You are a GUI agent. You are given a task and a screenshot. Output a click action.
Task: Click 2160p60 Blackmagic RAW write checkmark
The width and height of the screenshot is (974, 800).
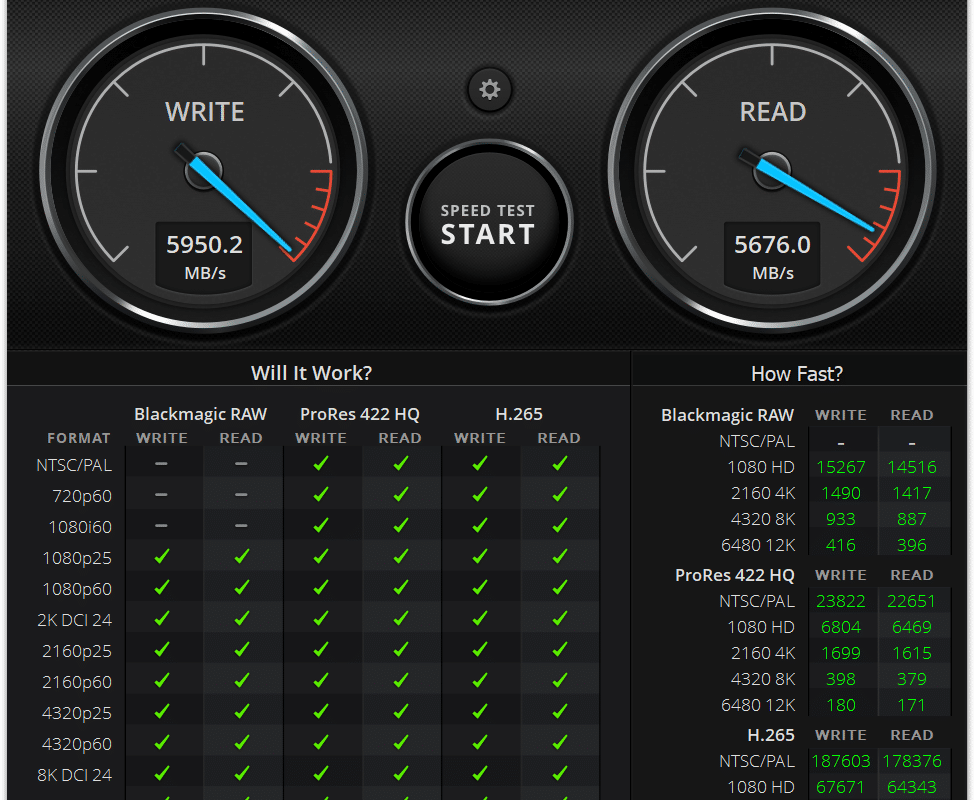pos(162,681)
